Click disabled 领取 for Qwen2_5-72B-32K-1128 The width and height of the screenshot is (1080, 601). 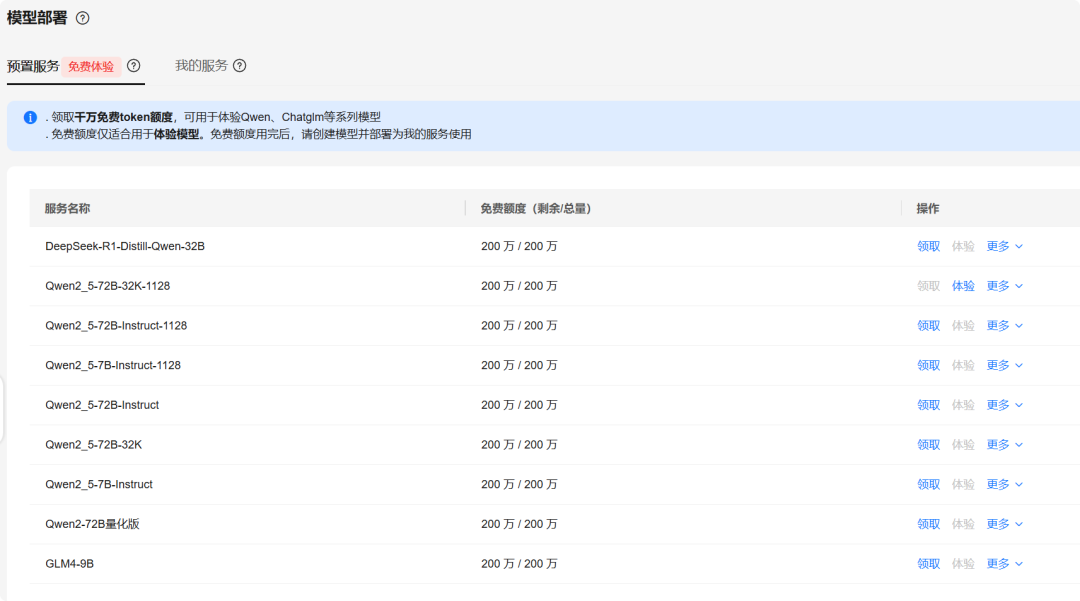coord(928,286)
